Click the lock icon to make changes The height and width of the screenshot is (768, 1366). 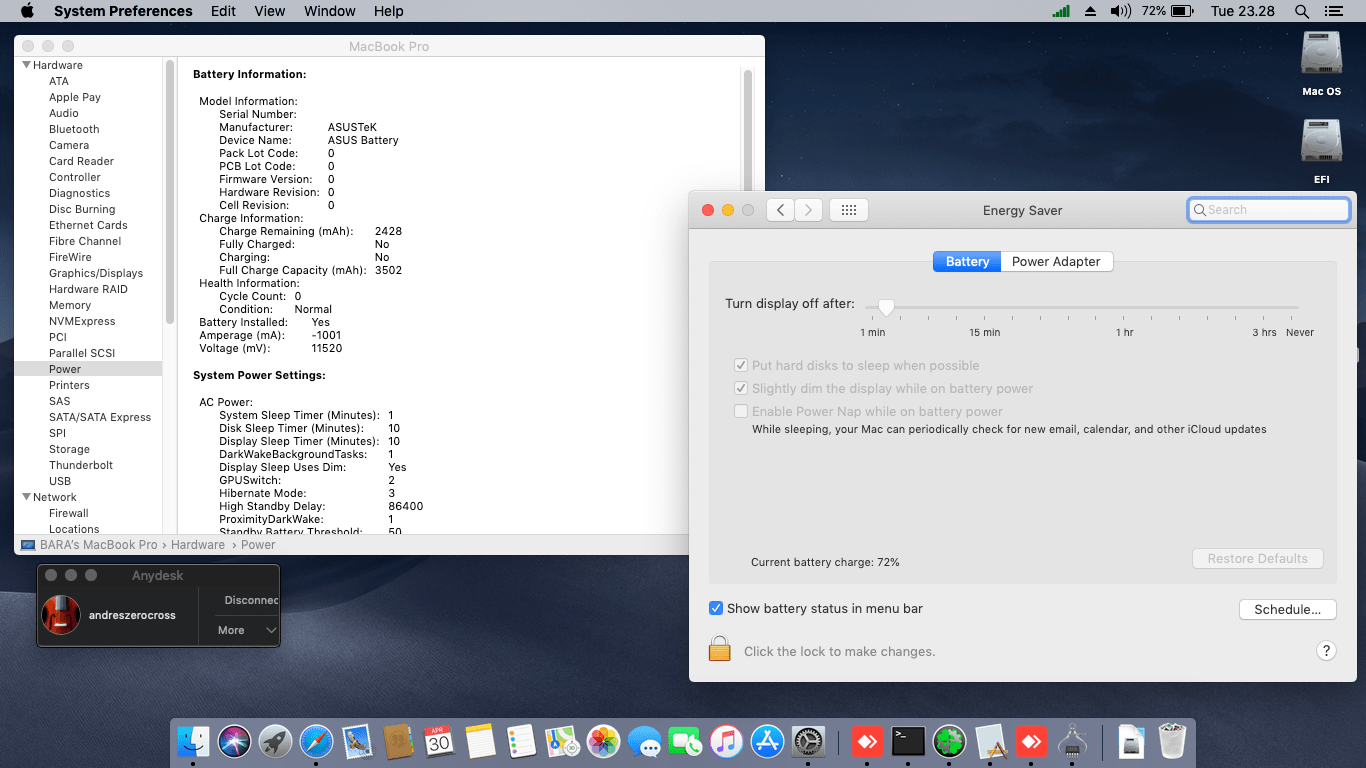tap(719, 649)
